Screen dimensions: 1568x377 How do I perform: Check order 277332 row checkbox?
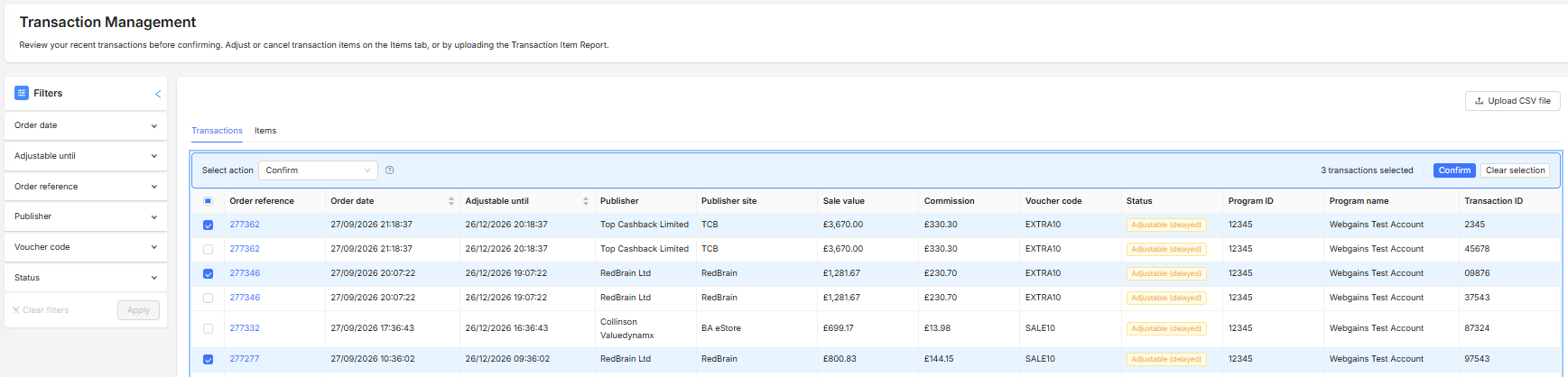[209, 329]
